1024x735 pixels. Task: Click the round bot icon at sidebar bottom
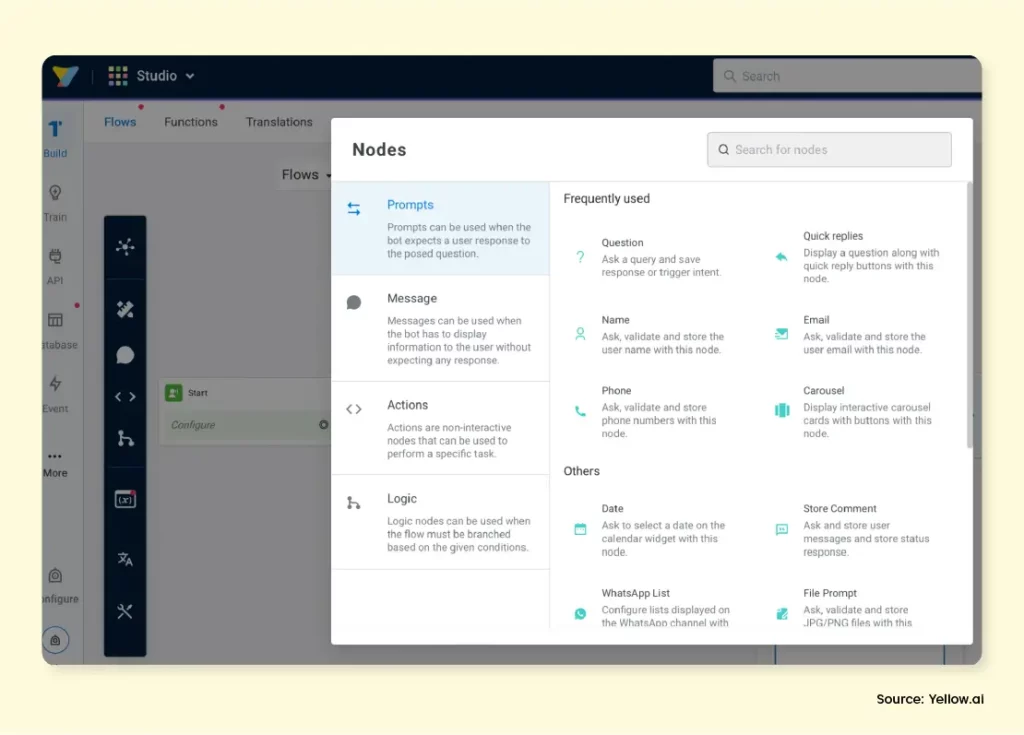[x=56, y=640]
